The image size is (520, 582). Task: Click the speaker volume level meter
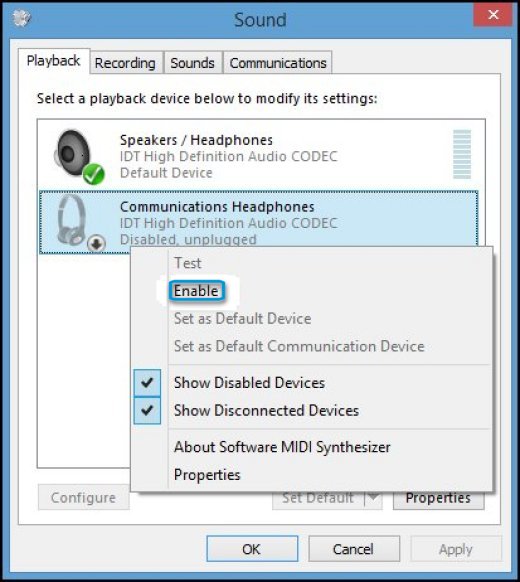[462, 154]
